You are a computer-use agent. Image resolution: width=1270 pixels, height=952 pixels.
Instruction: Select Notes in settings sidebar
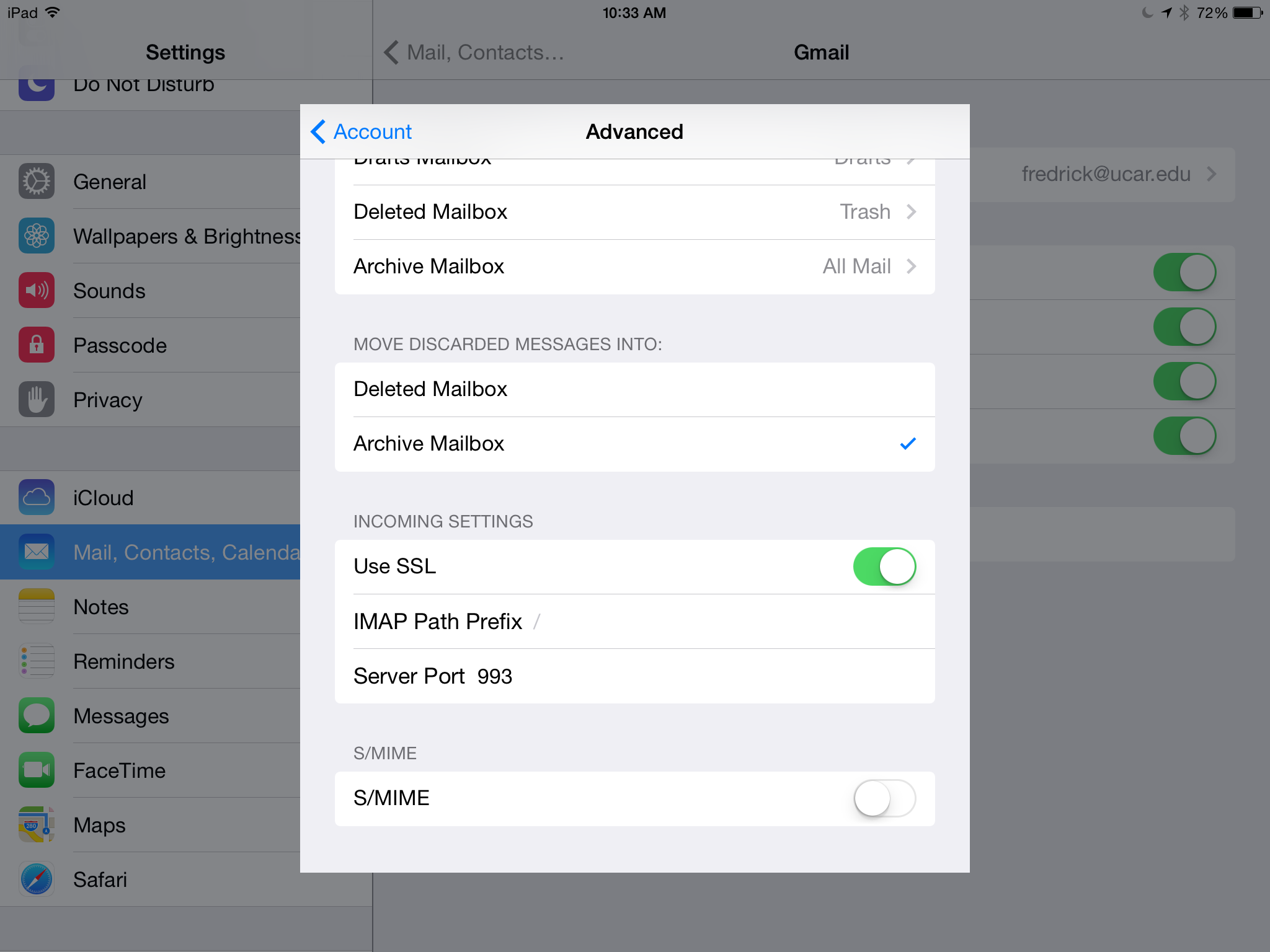pos(102,607)
